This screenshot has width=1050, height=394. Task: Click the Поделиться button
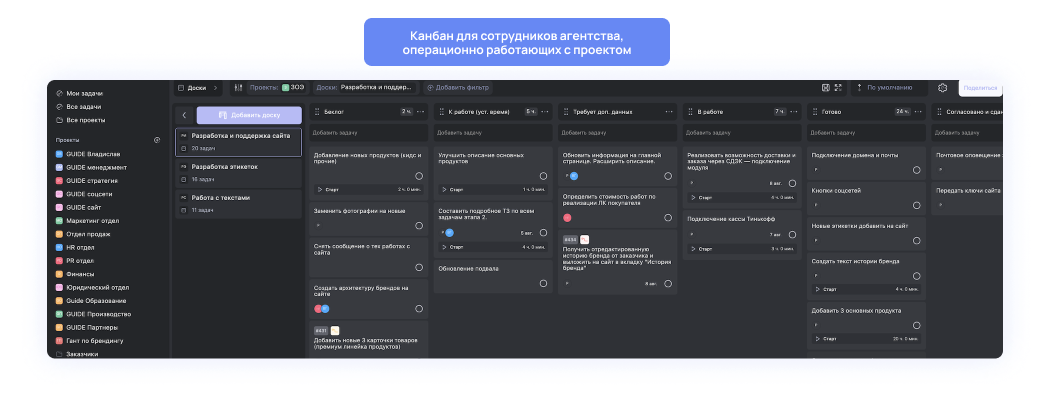(980, 88)
